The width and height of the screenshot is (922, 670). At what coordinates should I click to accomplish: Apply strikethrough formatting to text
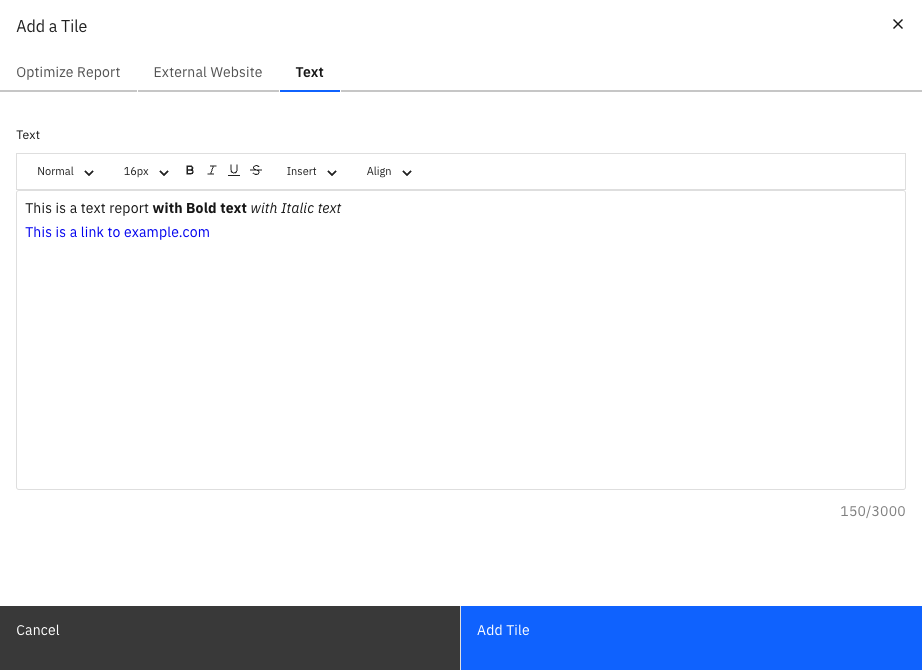pyautogui.click(x=256, y=171)
